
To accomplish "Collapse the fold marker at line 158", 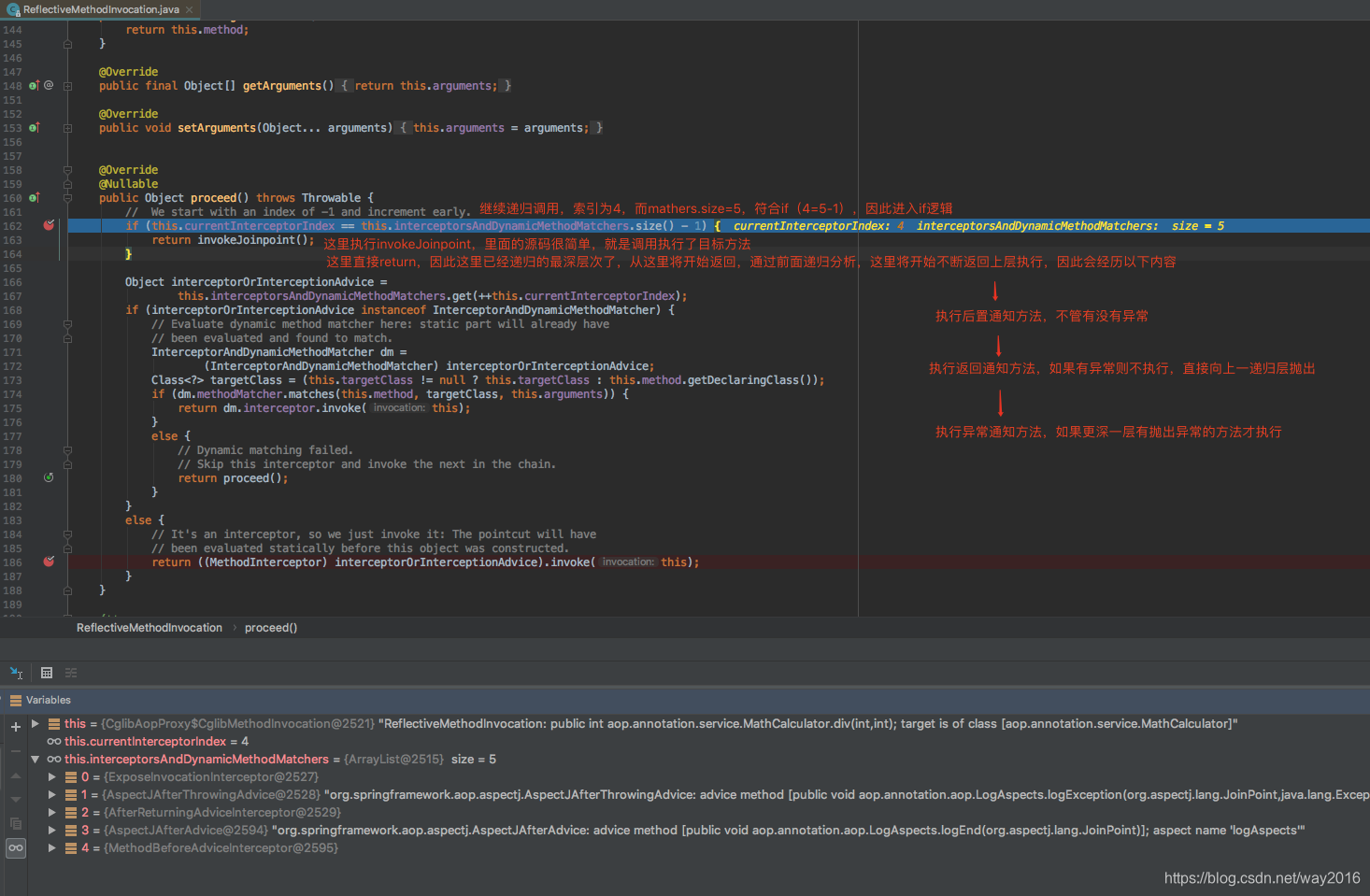I will pos(67,170).
